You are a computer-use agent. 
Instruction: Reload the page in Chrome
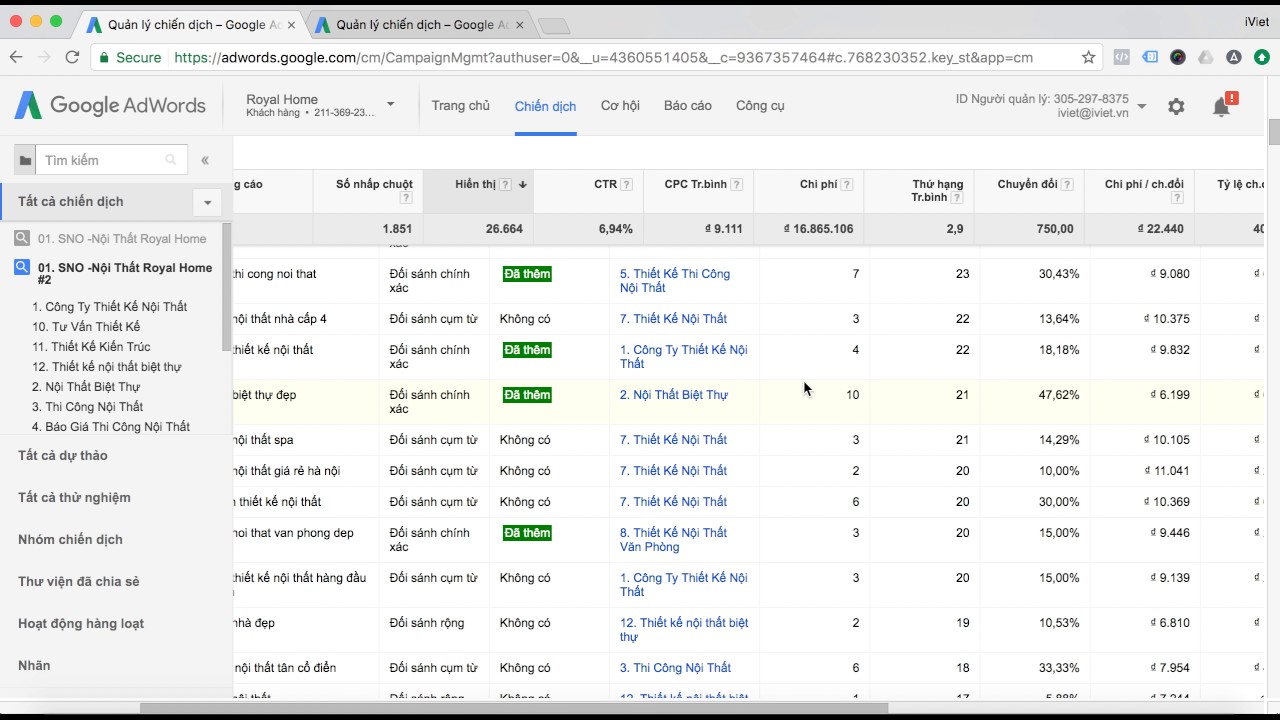pos(72,57)
